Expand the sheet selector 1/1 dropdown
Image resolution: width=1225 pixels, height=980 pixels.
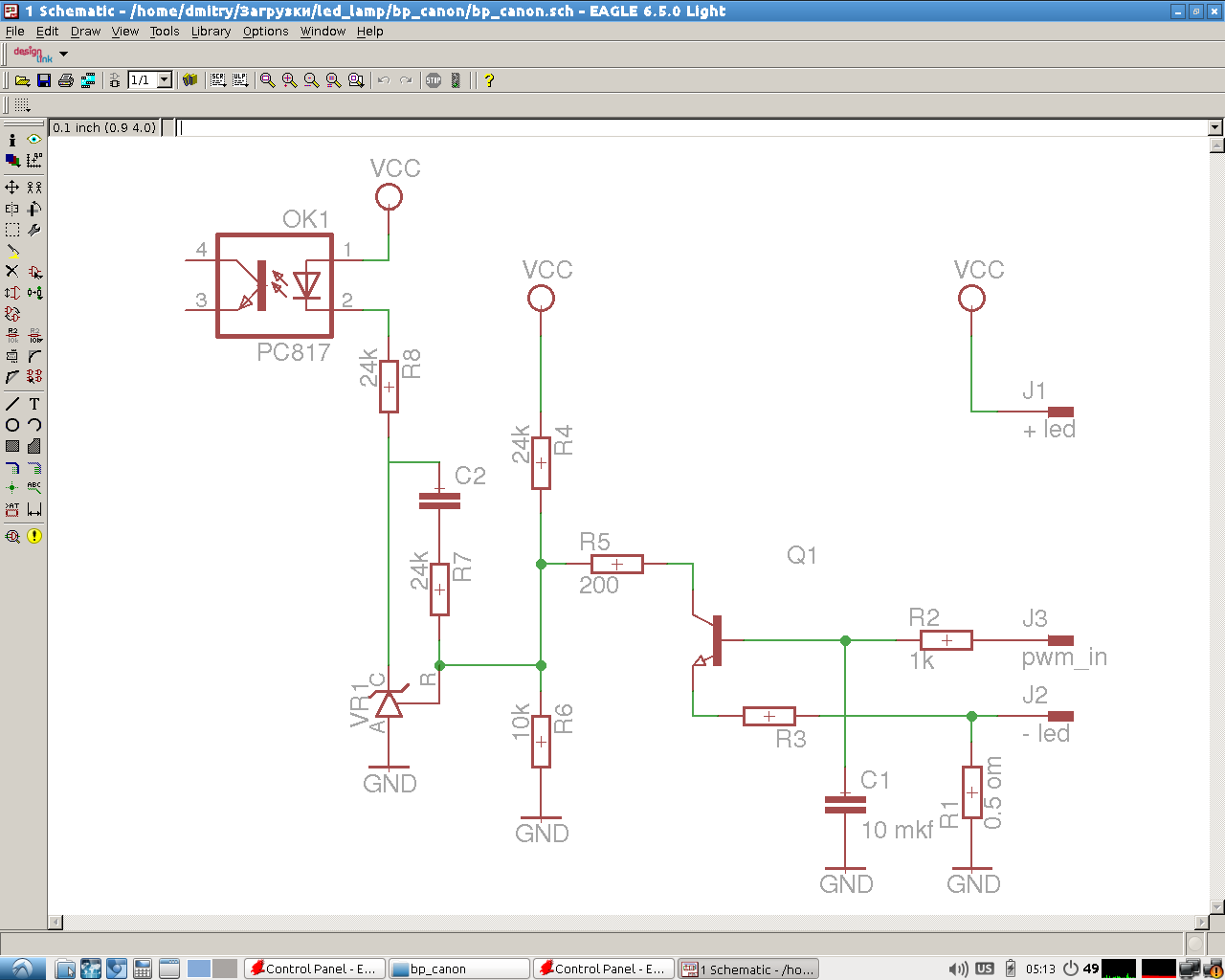pyautogui.click(x=164, y=80)
